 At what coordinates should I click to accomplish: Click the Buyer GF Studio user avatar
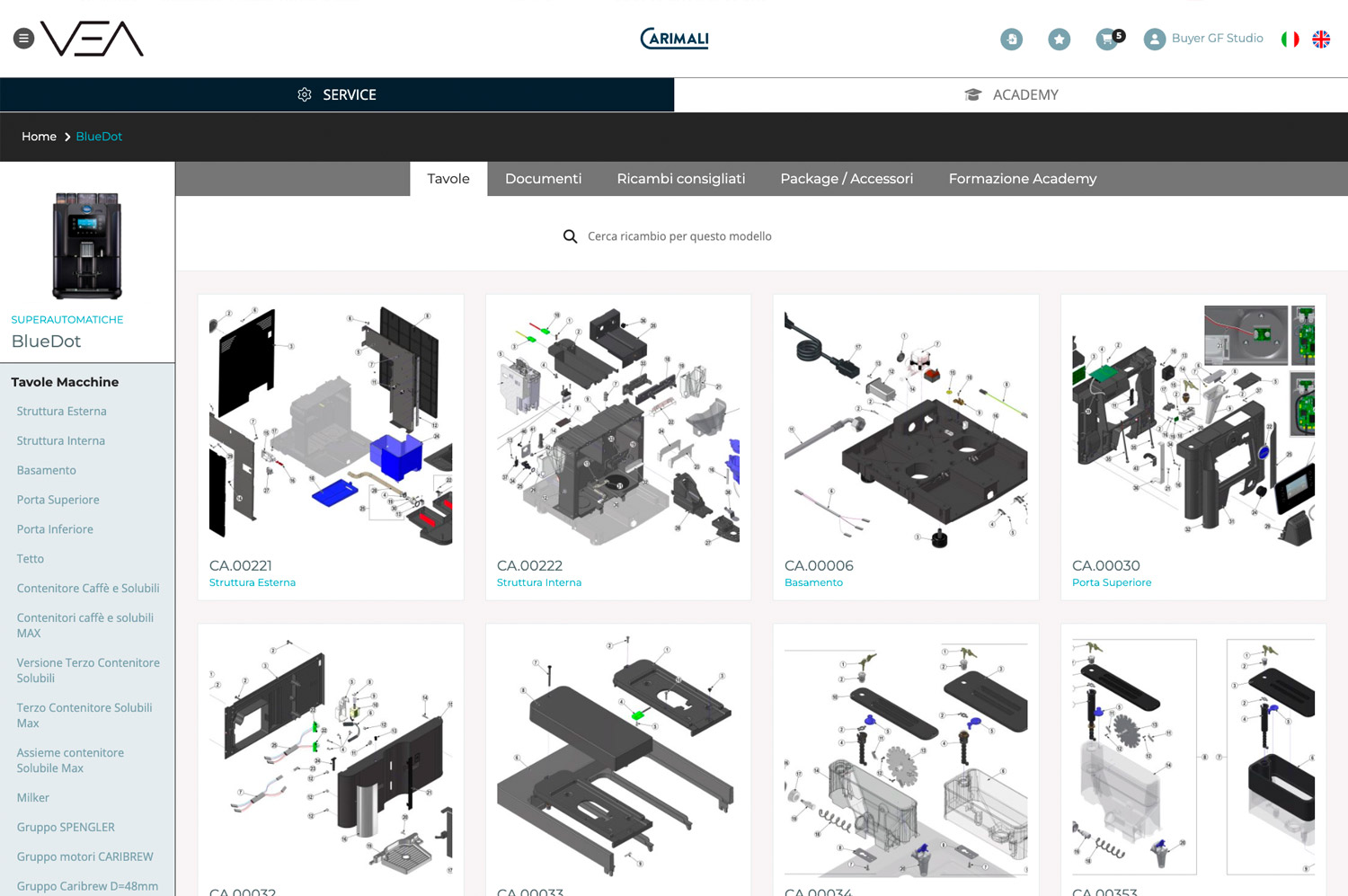point(1154,40)
